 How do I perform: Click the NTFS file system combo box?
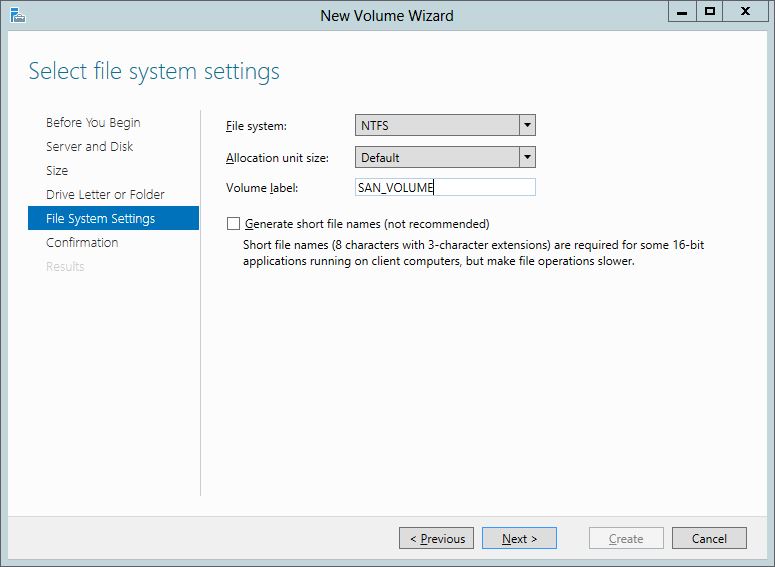pos(437,125)
